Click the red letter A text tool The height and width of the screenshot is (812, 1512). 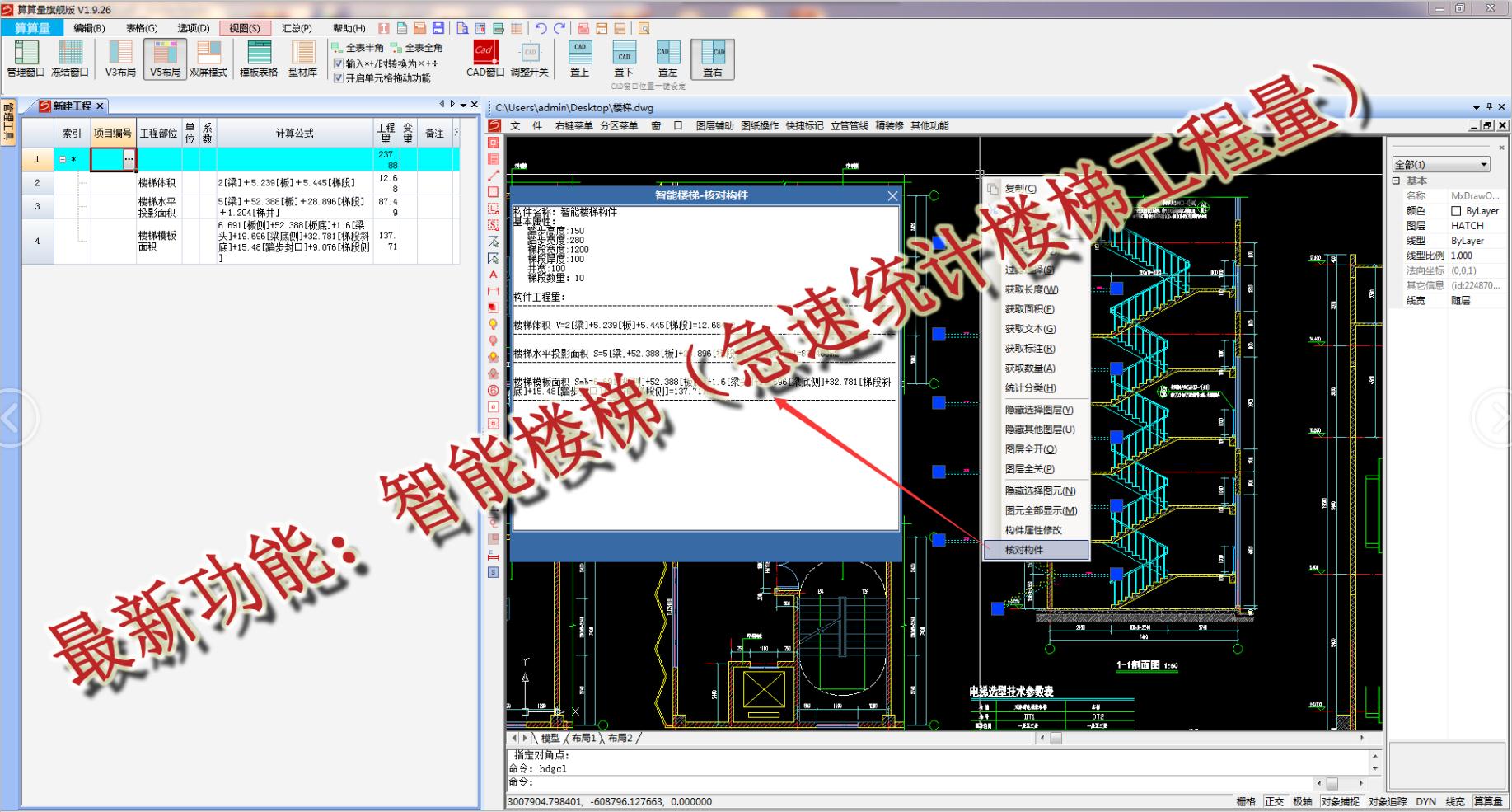494,275
